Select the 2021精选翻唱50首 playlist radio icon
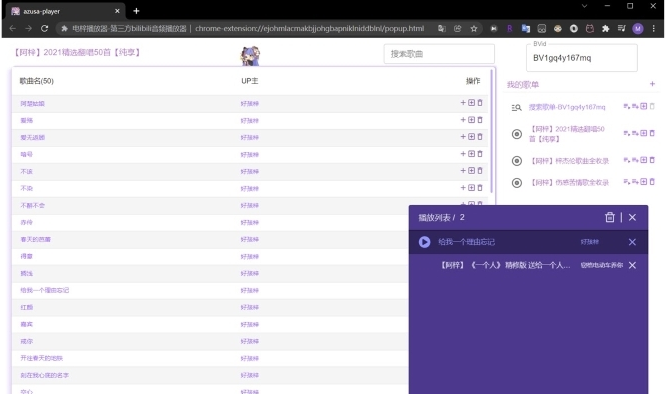The width and height of the screenshot is (666, 394). [x=516, y=134]
